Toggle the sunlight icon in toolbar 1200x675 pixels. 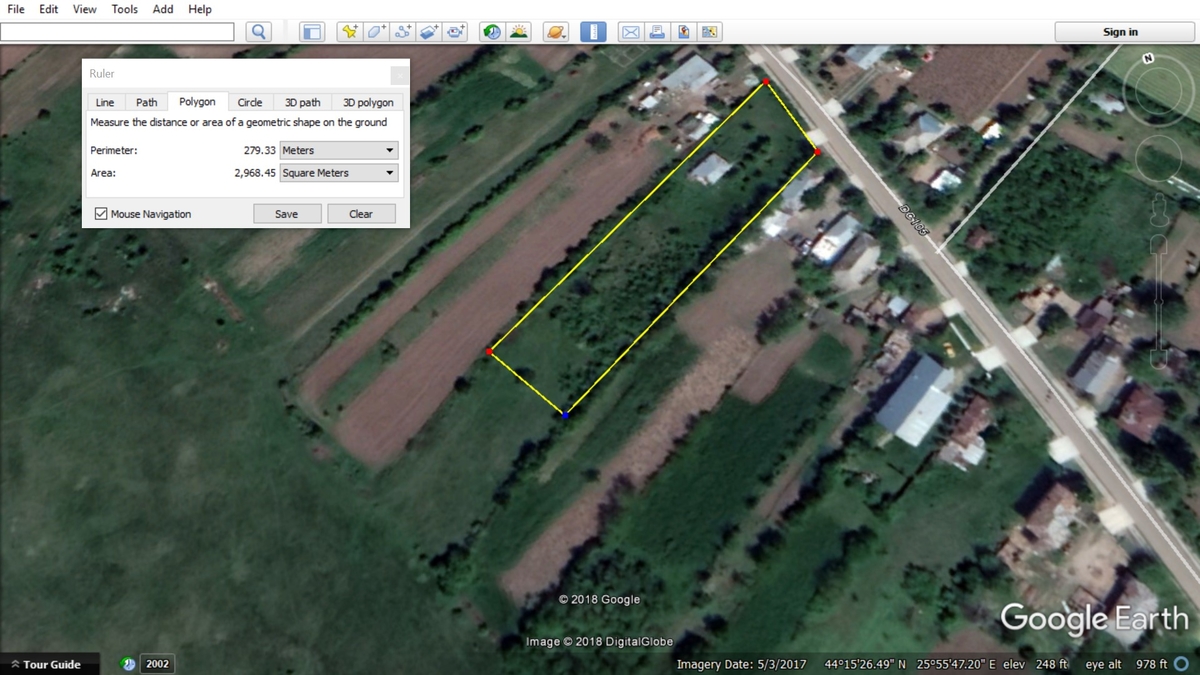pyautogui.click(x=519, y=32)
